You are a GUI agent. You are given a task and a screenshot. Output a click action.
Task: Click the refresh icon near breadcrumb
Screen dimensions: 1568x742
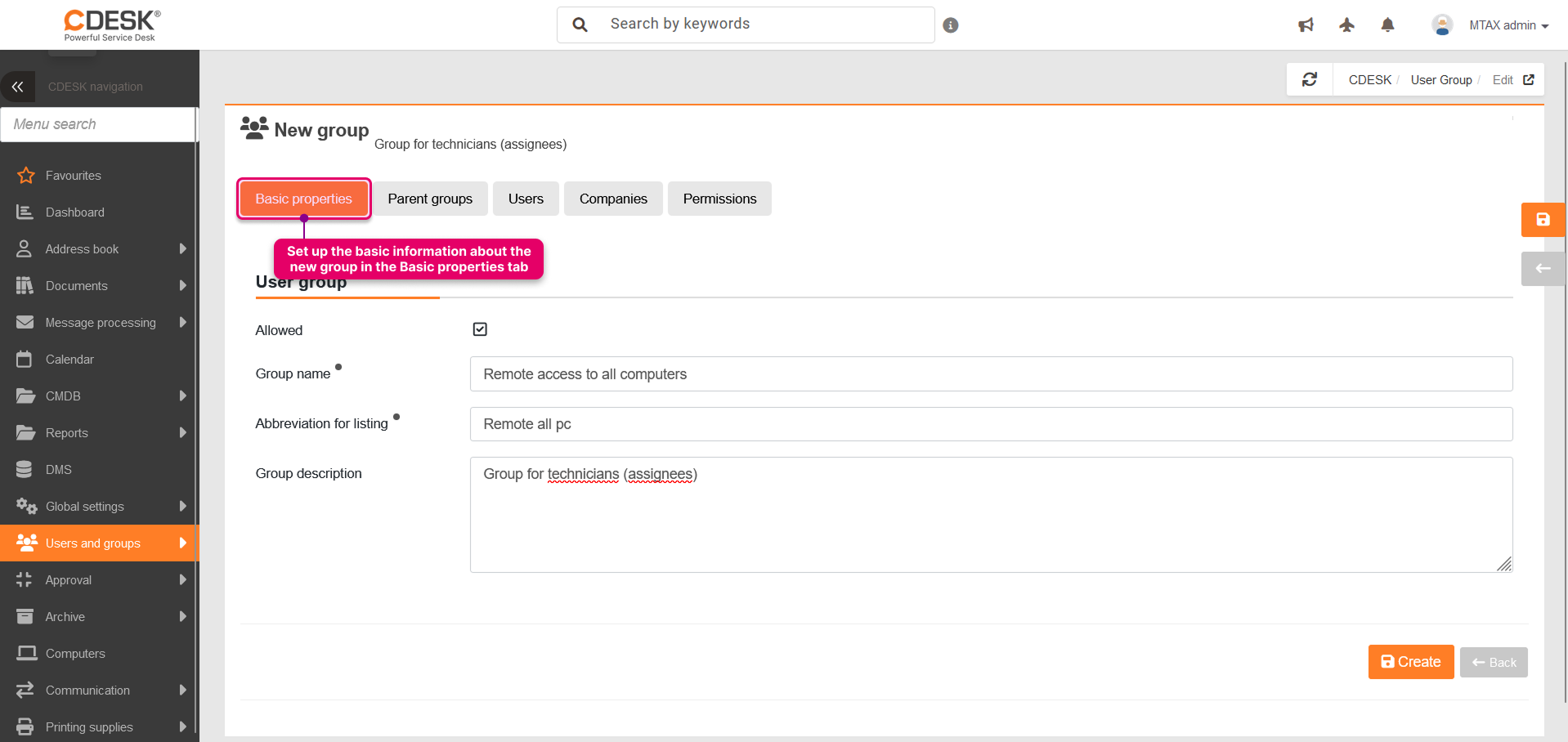point(1310,79)
